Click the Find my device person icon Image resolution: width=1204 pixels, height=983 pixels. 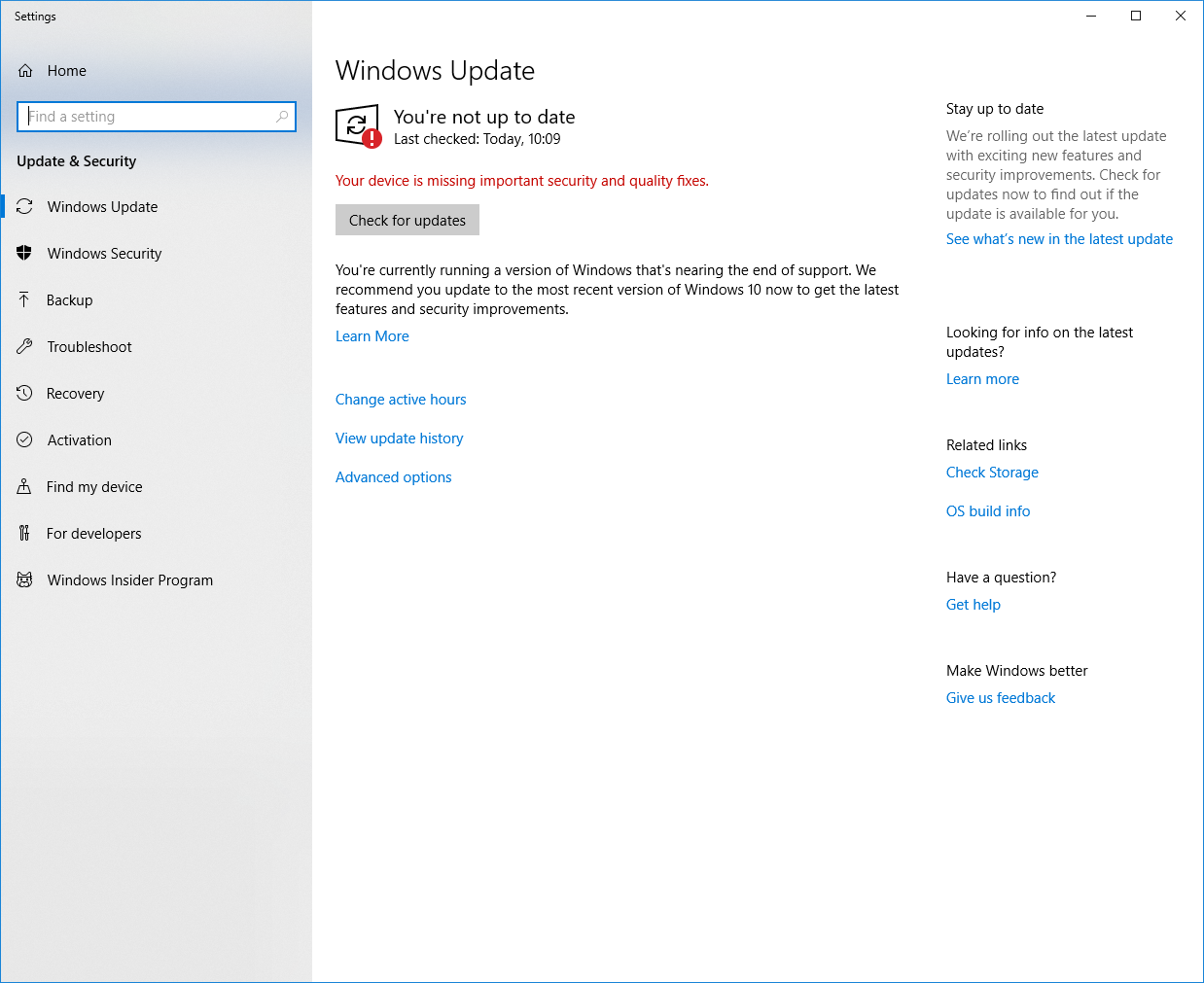(24, 487)
